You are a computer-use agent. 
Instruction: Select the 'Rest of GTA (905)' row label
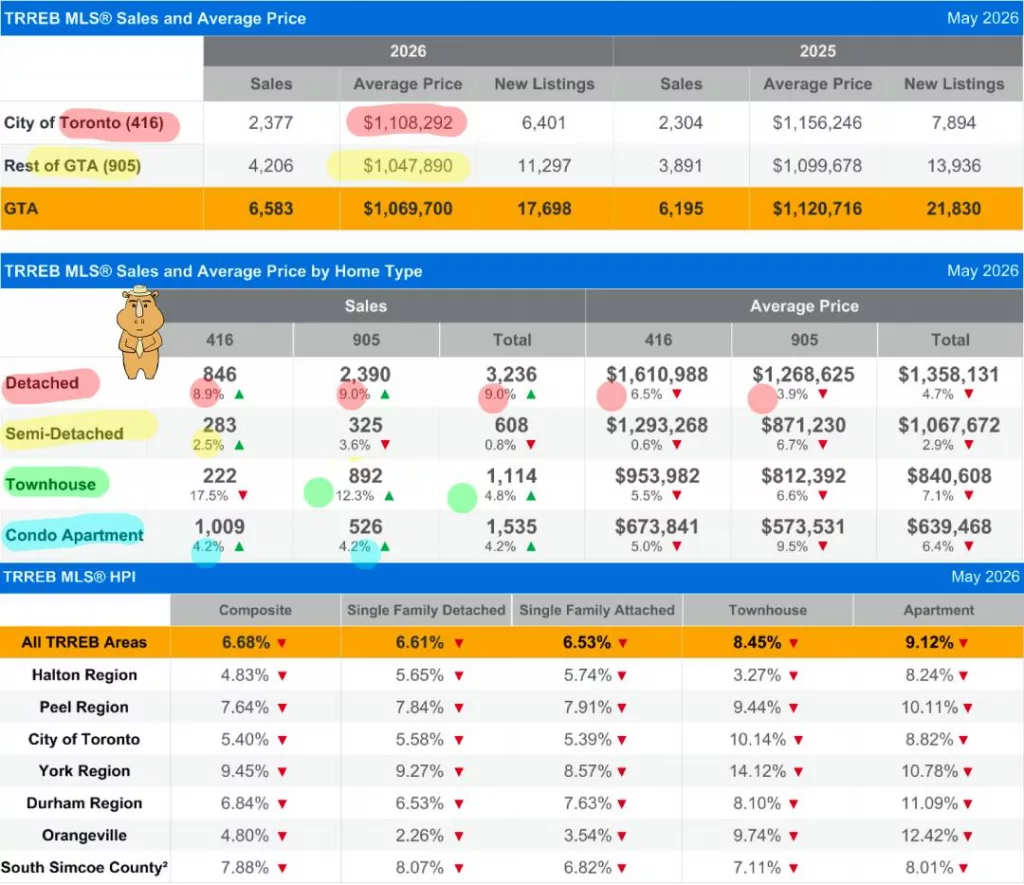(x=72, y=166)
